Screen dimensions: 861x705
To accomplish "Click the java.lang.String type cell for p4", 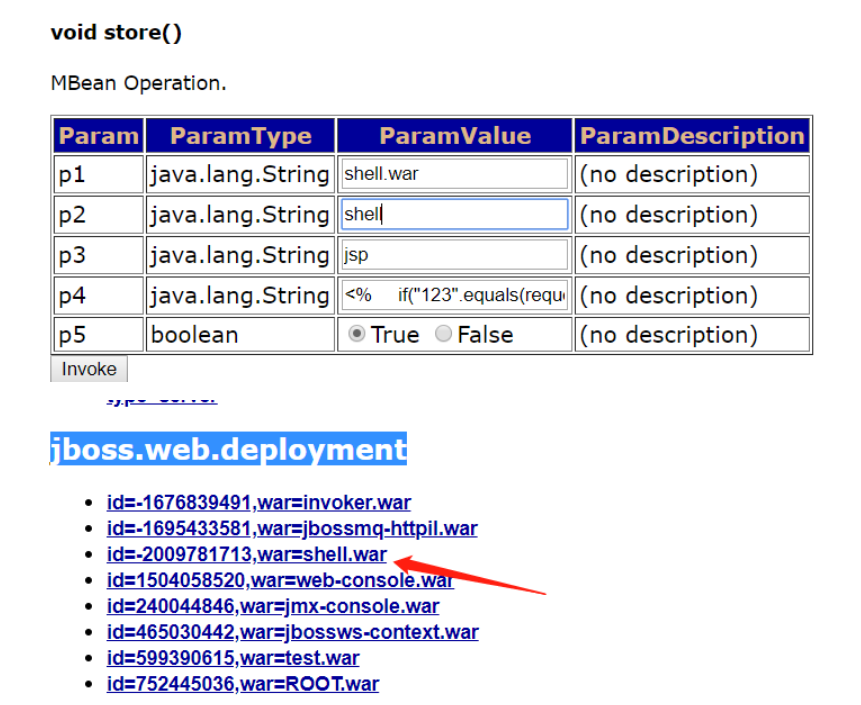I will pyautogui.click(x=241, y=295).
